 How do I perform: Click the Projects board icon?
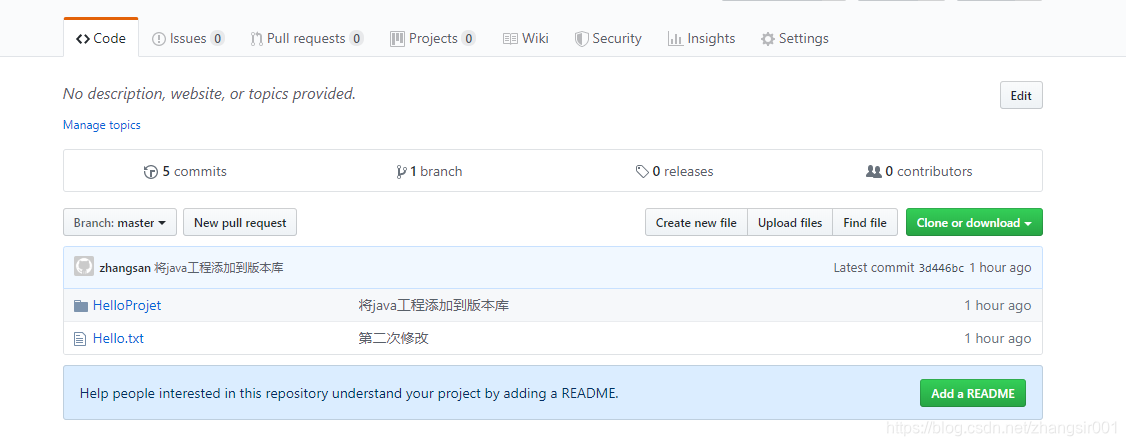point(397,39)
